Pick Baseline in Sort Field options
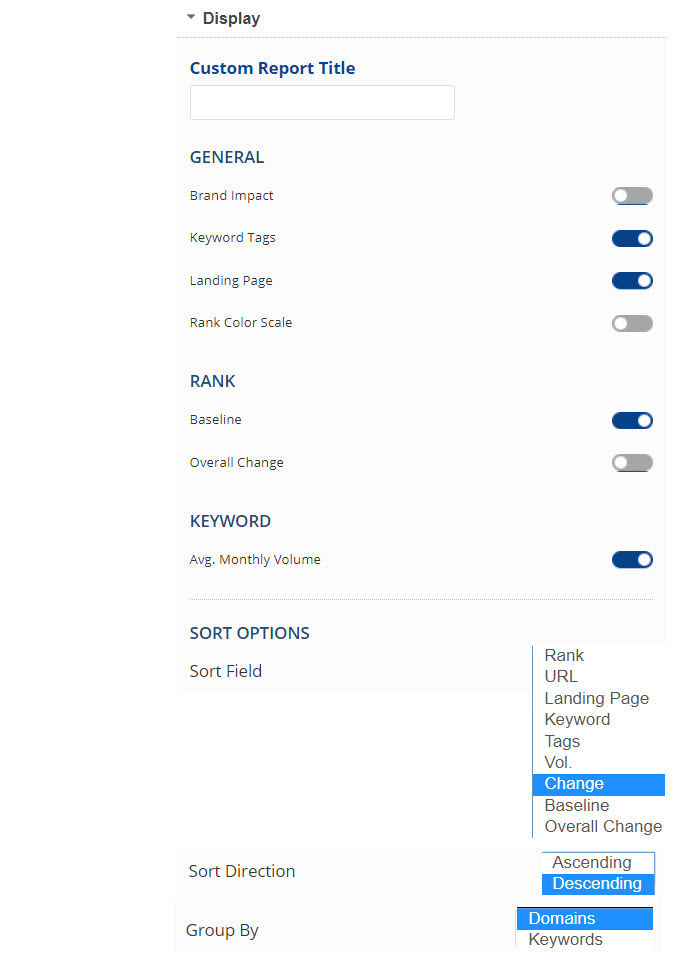Image resolution: width=681 pixels, height=966 pixels. (x=576, y=805)
